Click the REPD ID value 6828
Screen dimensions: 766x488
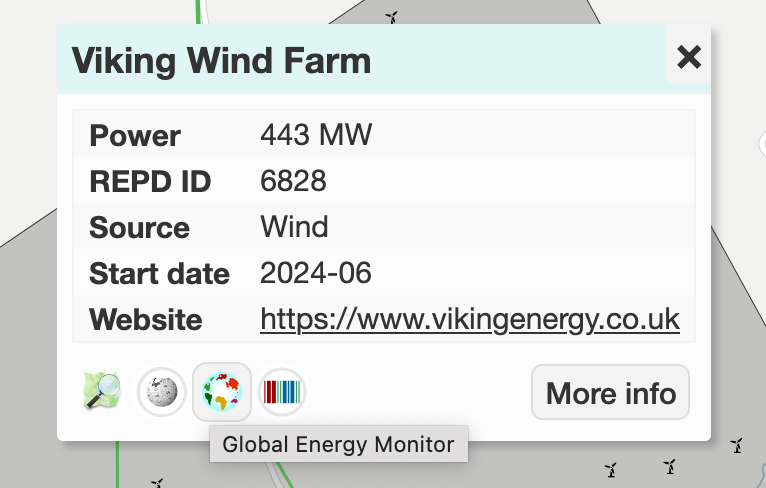coord(293,181)
